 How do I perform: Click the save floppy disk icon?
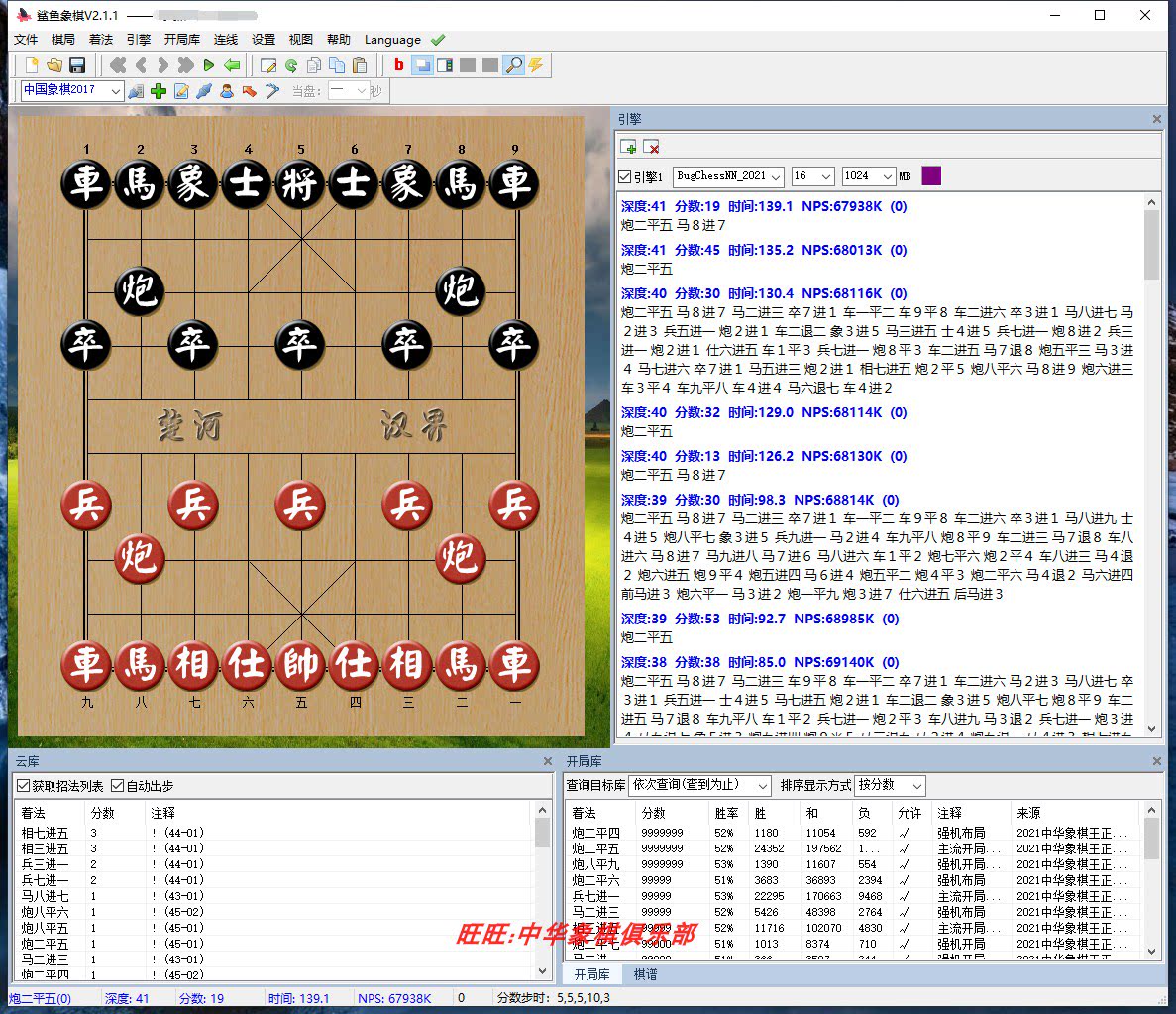77,65
